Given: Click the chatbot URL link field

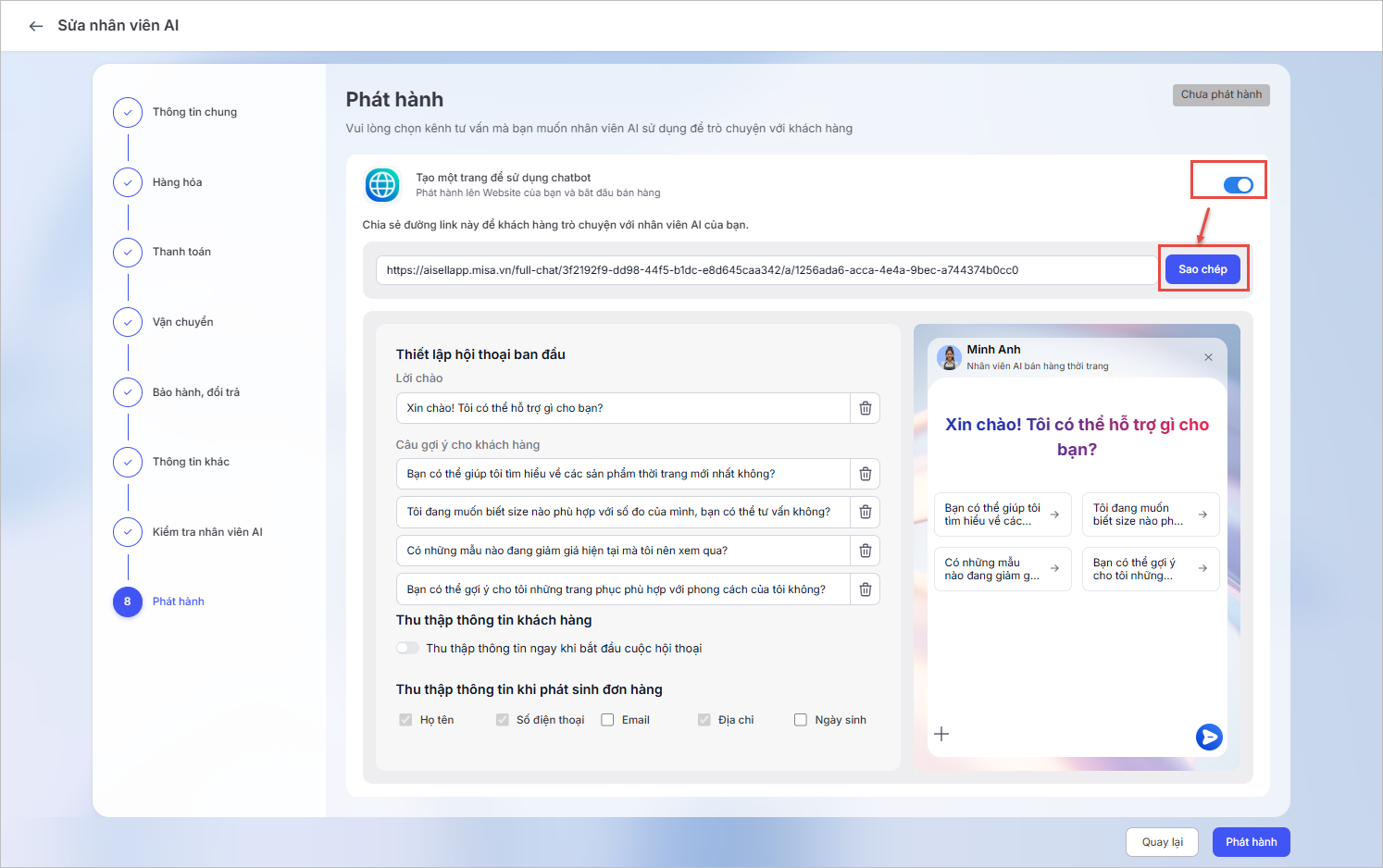Looking at the screenshot, I should [766, 270].
